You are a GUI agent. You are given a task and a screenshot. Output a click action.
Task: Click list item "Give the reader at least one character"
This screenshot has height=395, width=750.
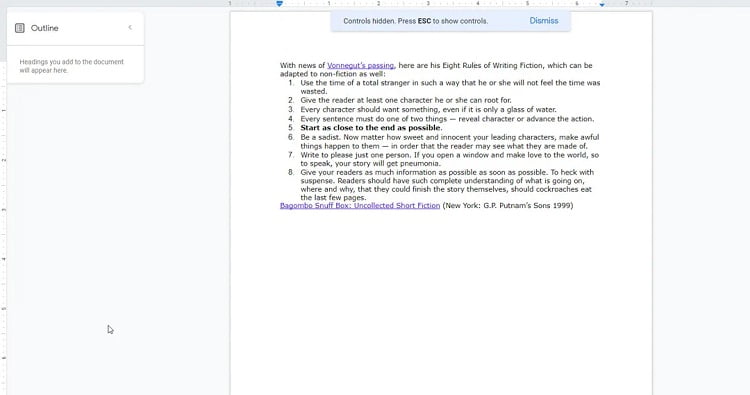click(x=406, y=100)
